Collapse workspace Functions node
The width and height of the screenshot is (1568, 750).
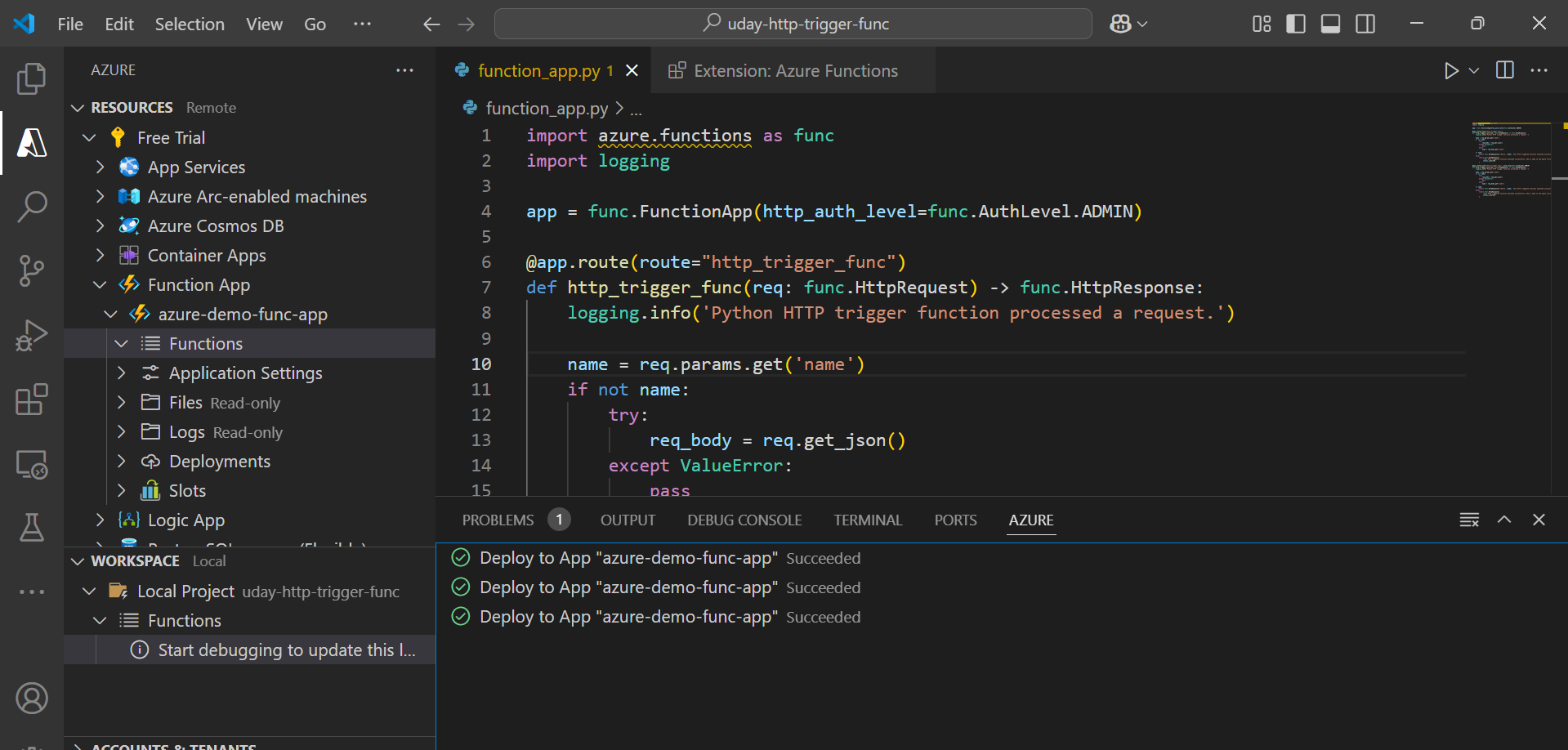click(x=100, y=621)
